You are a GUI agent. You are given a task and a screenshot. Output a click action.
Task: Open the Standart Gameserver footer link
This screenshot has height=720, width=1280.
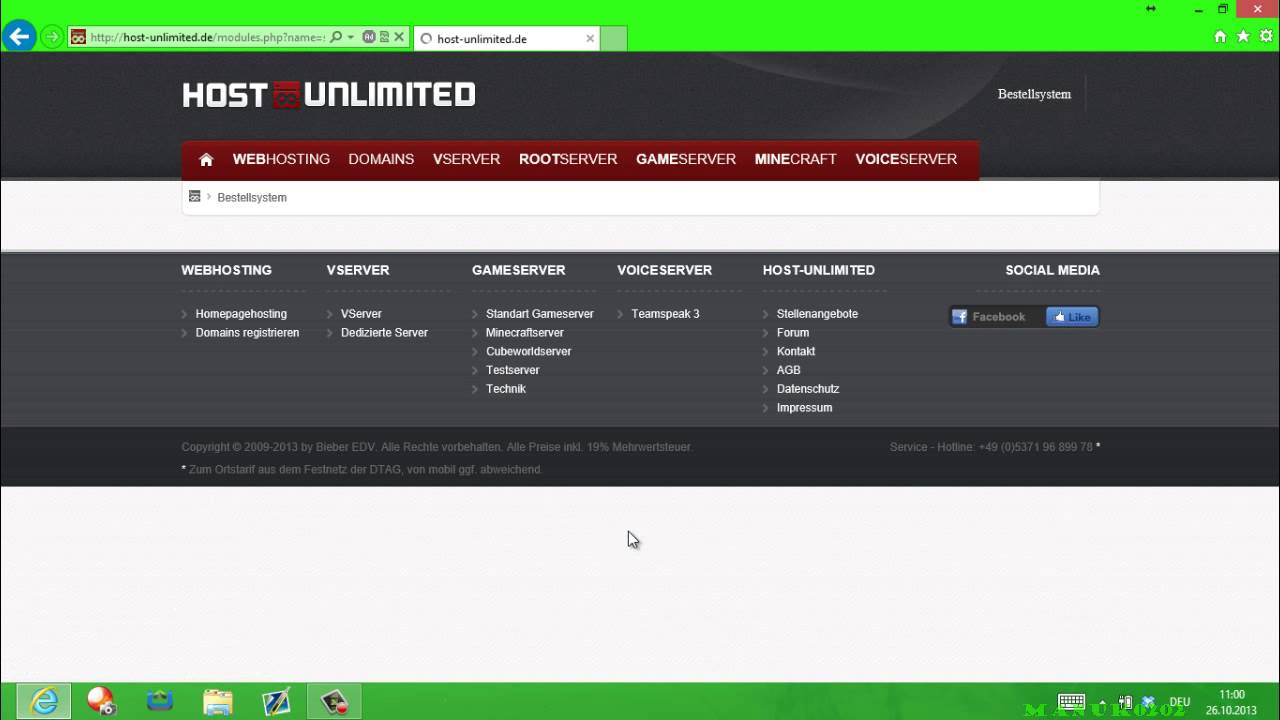pos(540,314)
